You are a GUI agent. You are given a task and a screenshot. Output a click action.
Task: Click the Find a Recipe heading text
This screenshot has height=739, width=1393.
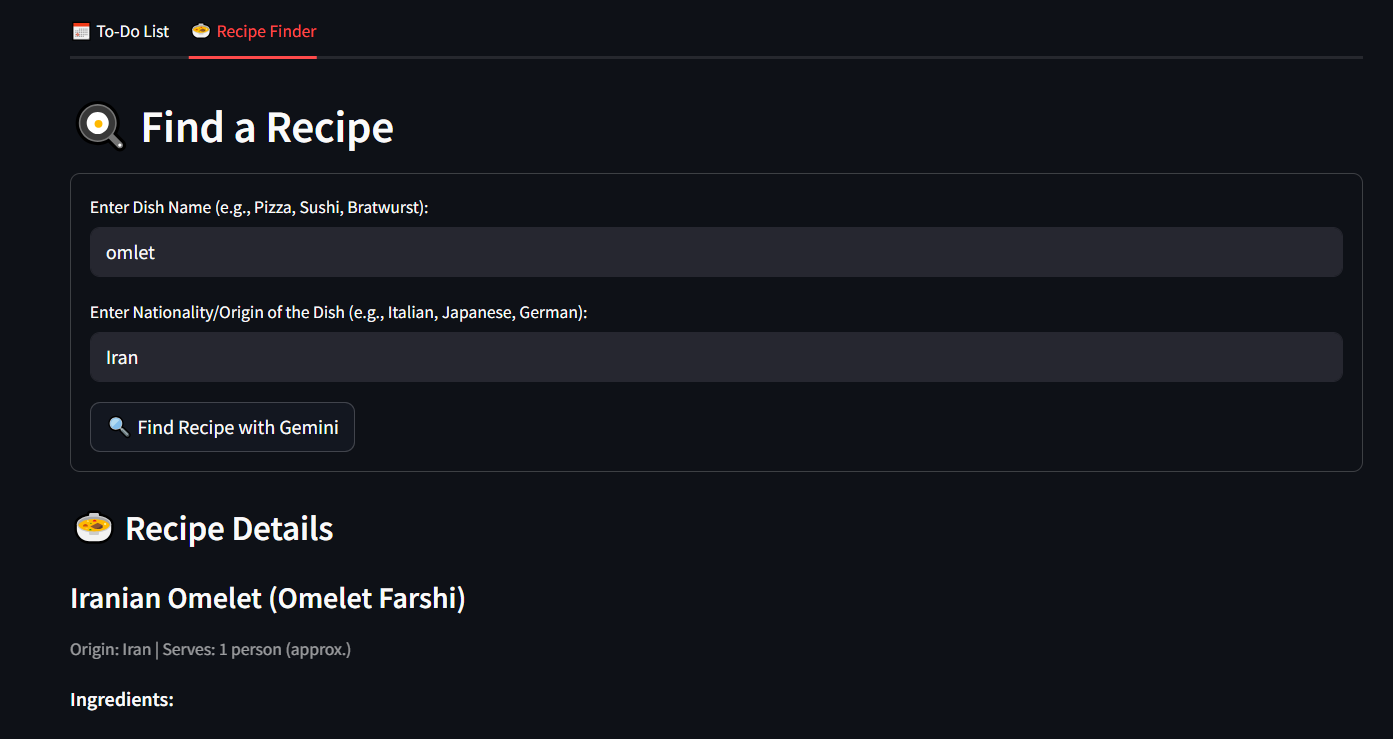click(267, 127)
